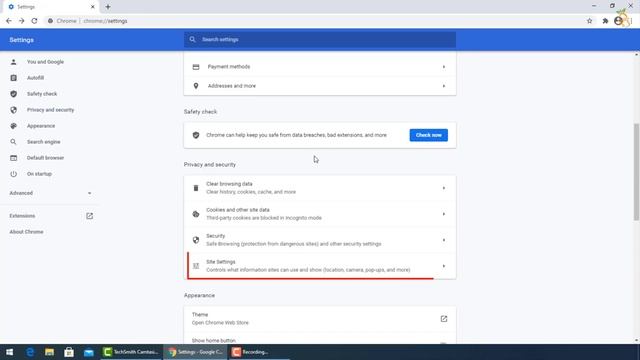Open the Windows Start menu
This screenshot has height=360, width=640.
pyautogui.click(x=9, y=352)
